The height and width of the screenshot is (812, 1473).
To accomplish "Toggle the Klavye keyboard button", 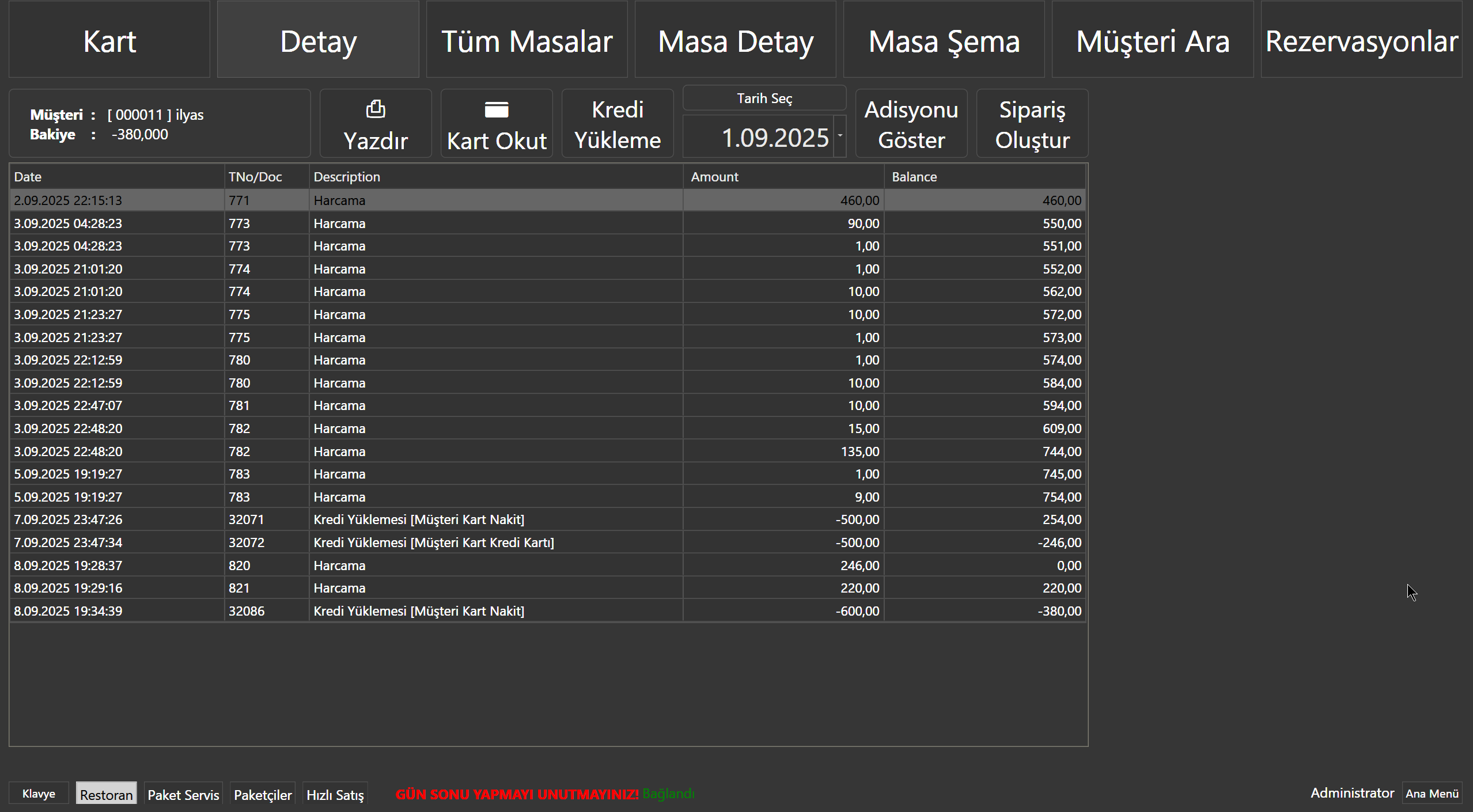I will [x=39, y=794].
